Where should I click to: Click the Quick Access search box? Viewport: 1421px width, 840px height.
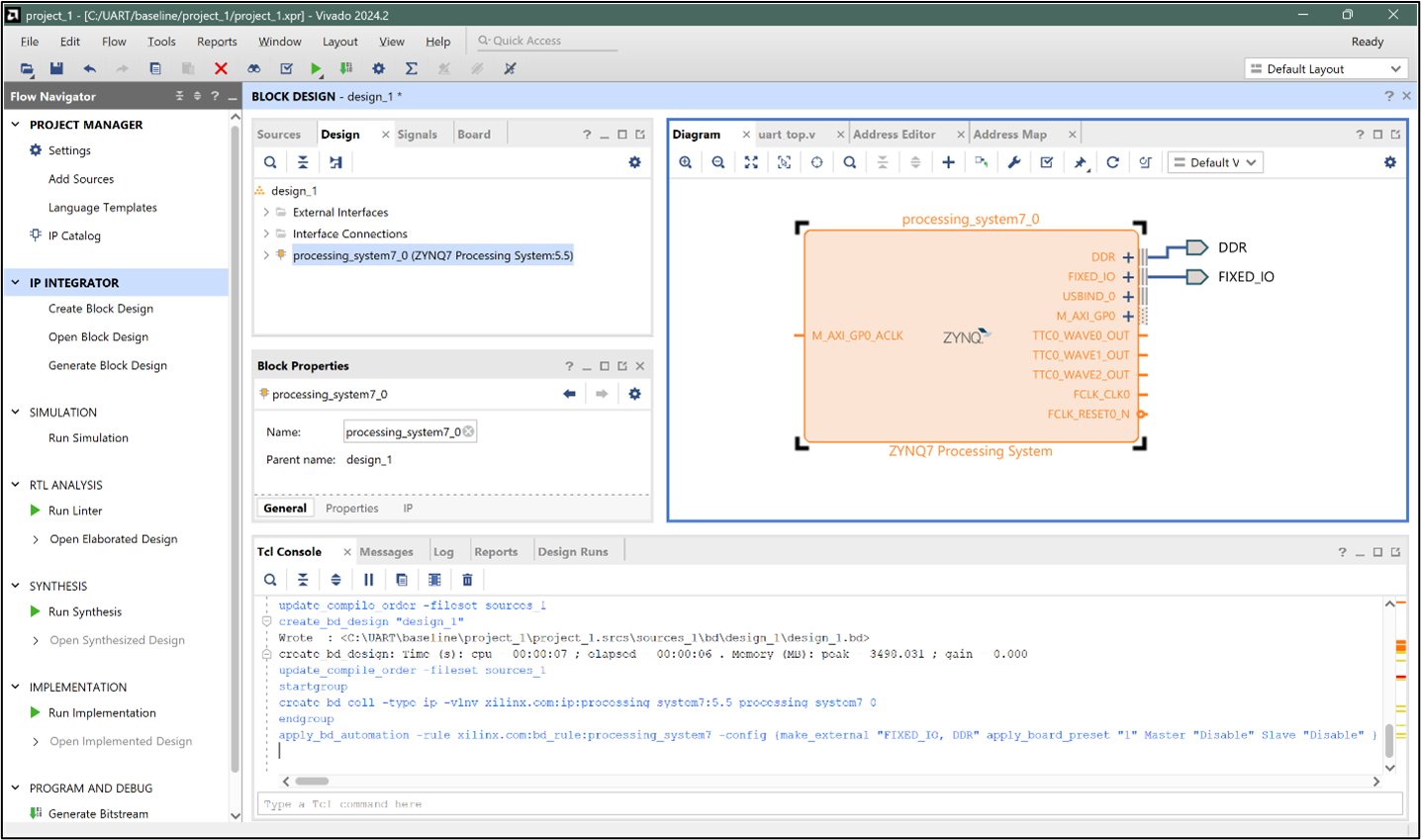click(546, 41)
